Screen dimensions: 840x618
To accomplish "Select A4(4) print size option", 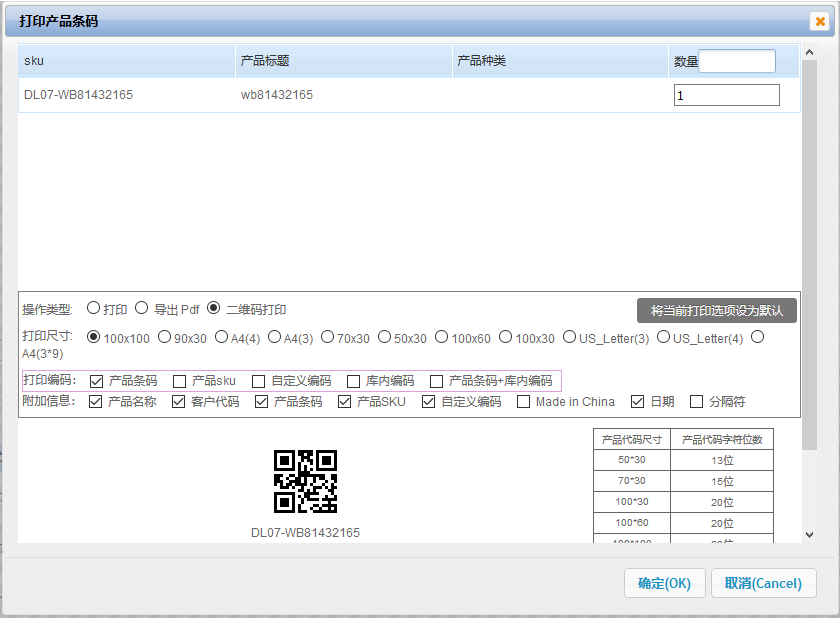I will [x=224, y=338].
